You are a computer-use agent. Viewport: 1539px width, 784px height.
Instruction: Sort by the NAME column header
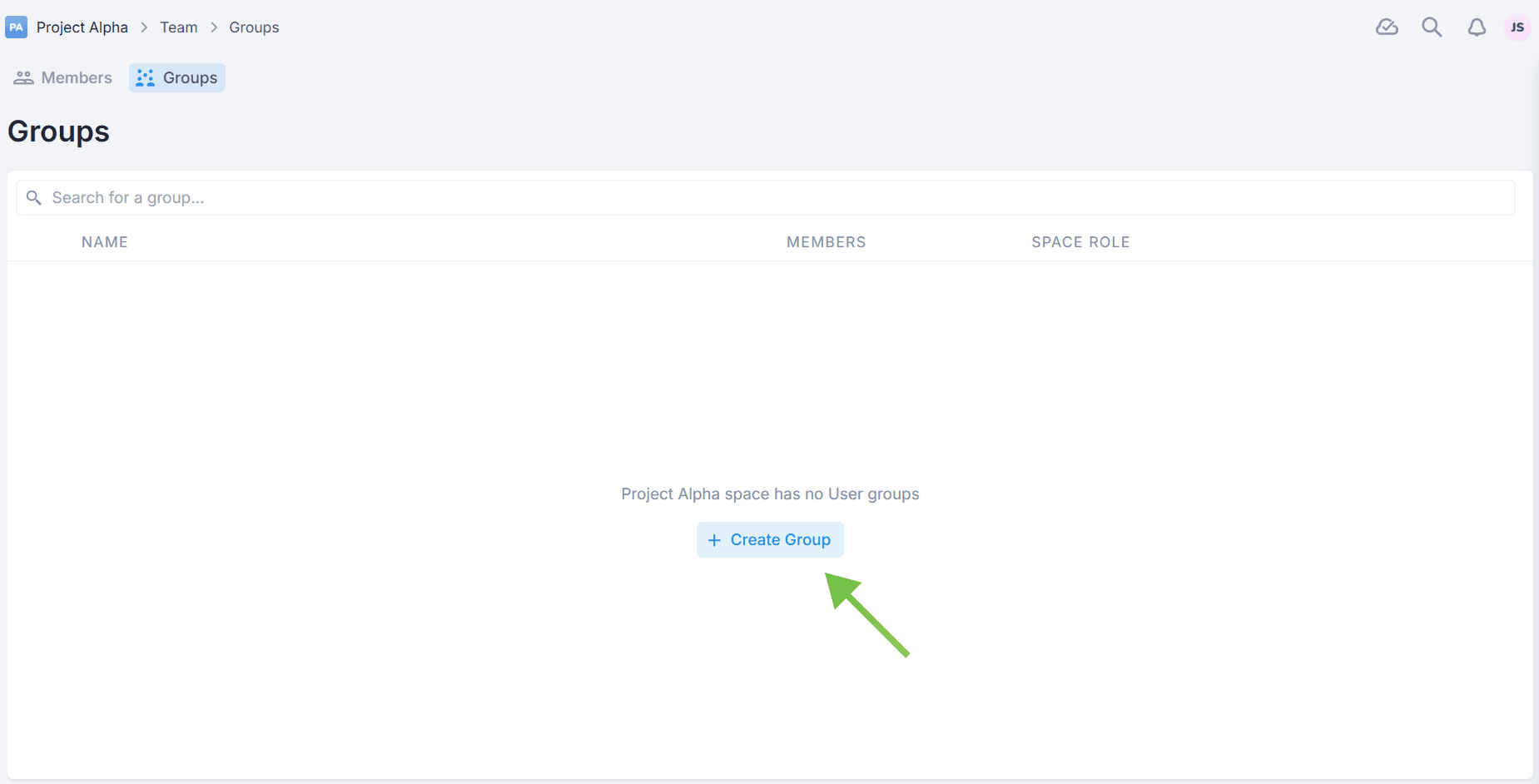tap(105, 242)
